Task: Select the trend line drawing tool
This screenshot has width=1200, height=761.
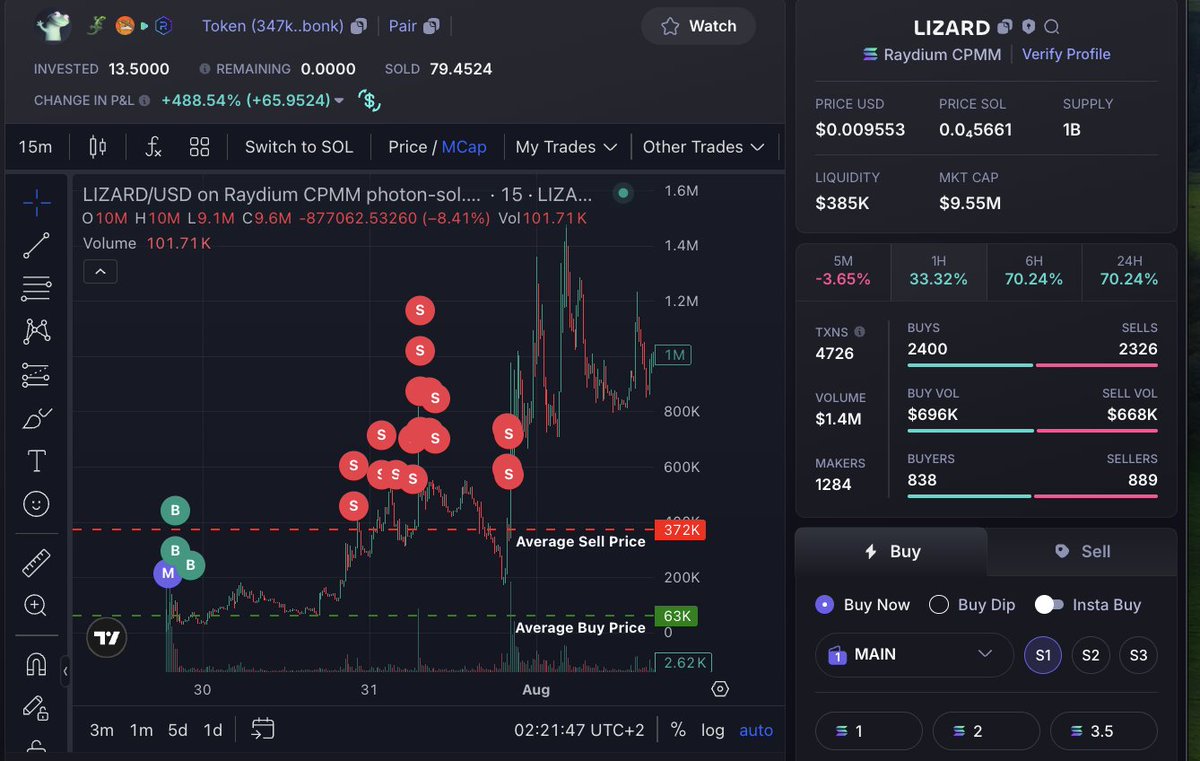Action: tap(36, 245)
